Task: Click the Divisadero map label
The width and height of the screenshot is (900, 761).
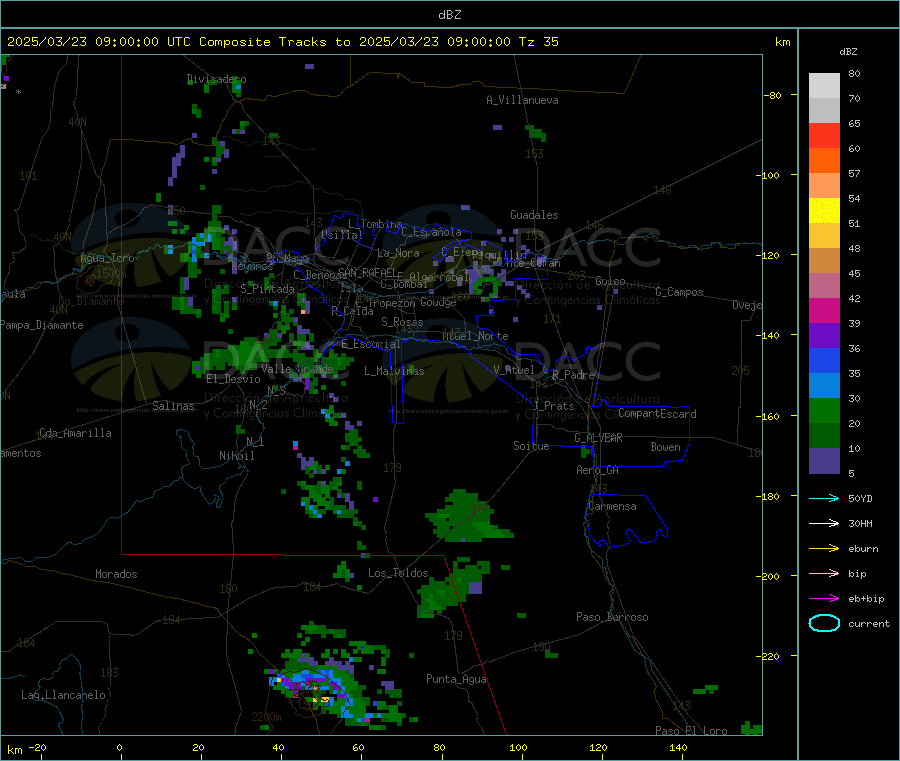Action: pyautogui.click(x=216, y=79)
